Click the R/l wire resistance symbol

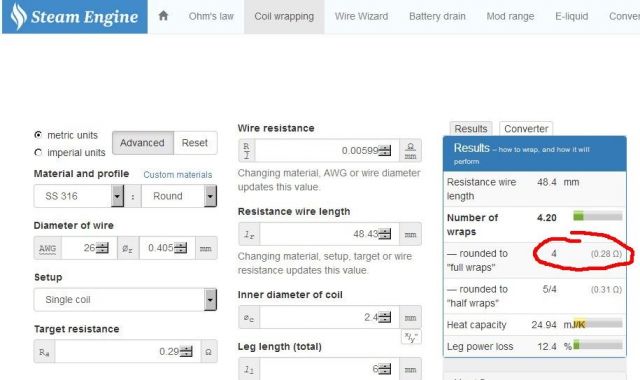pyautogui.click(x=247, y=151)
